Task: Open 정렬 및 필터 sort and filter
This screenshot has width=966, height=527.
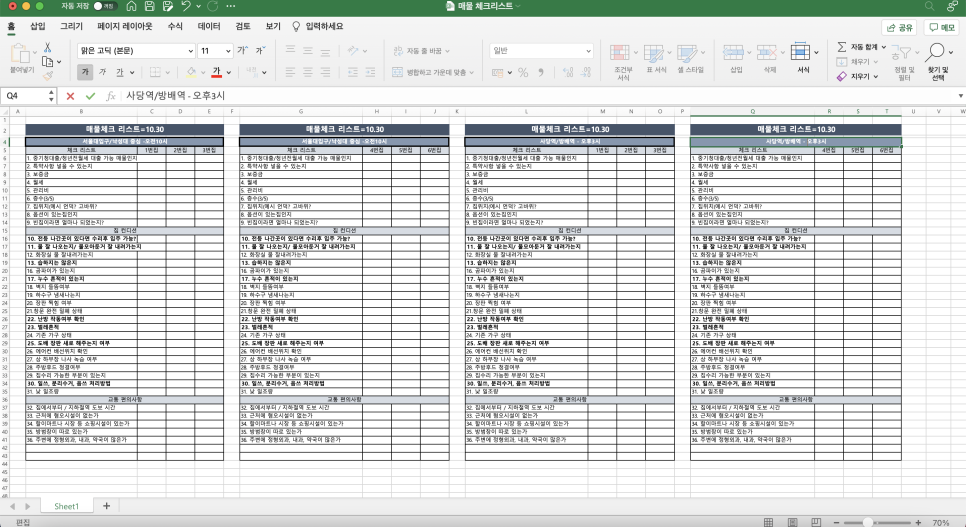Action: 902,54
